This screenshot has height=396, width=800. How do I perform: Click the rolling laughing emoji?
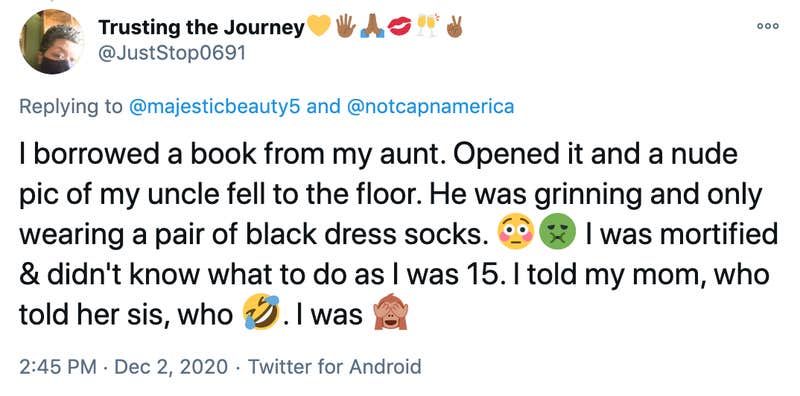tap(261, 313)
